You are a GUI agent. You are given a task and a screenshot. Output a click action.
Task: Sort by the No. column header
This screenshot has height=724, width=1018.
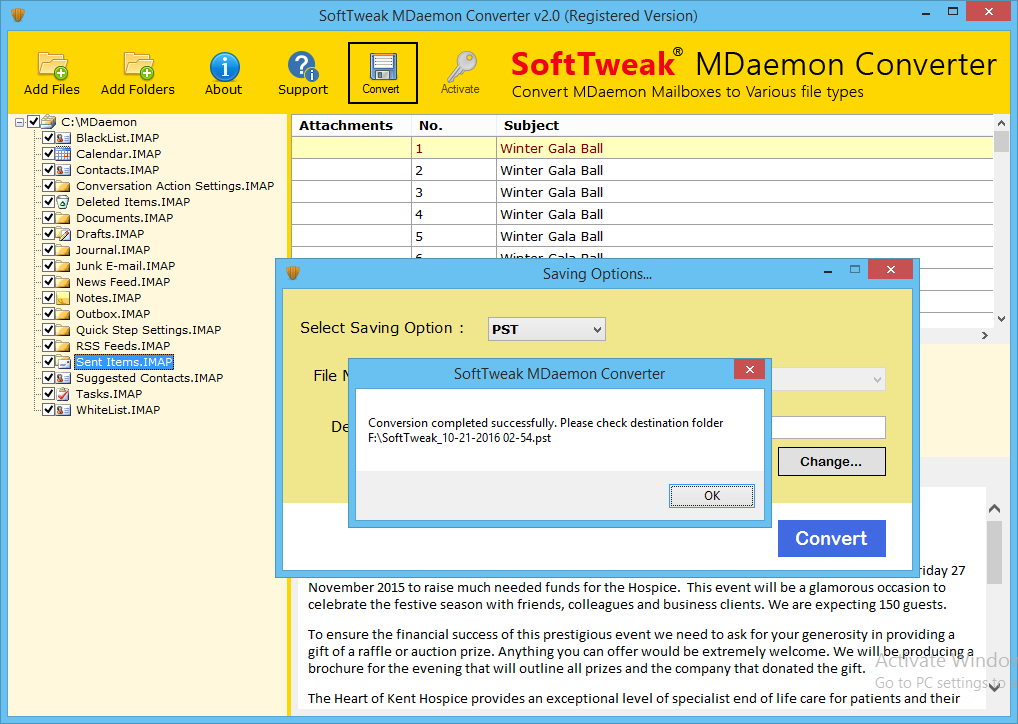point(454,125)
